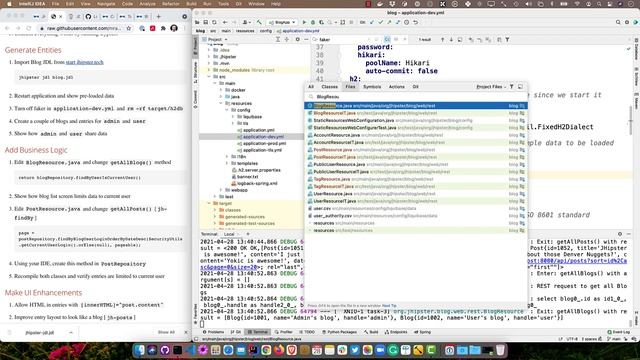Open Terminal settings gear icon

click(620, 234)
